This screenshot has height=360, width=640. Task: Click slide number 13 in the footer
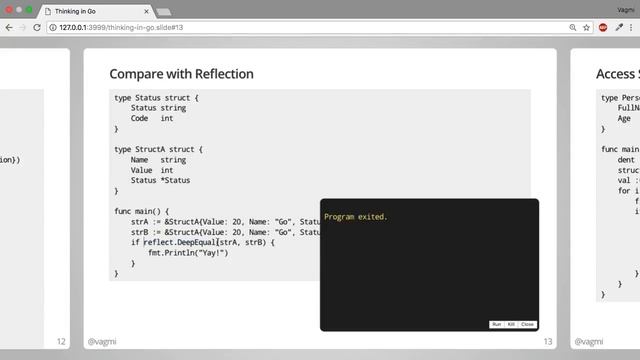click(548, 341)
